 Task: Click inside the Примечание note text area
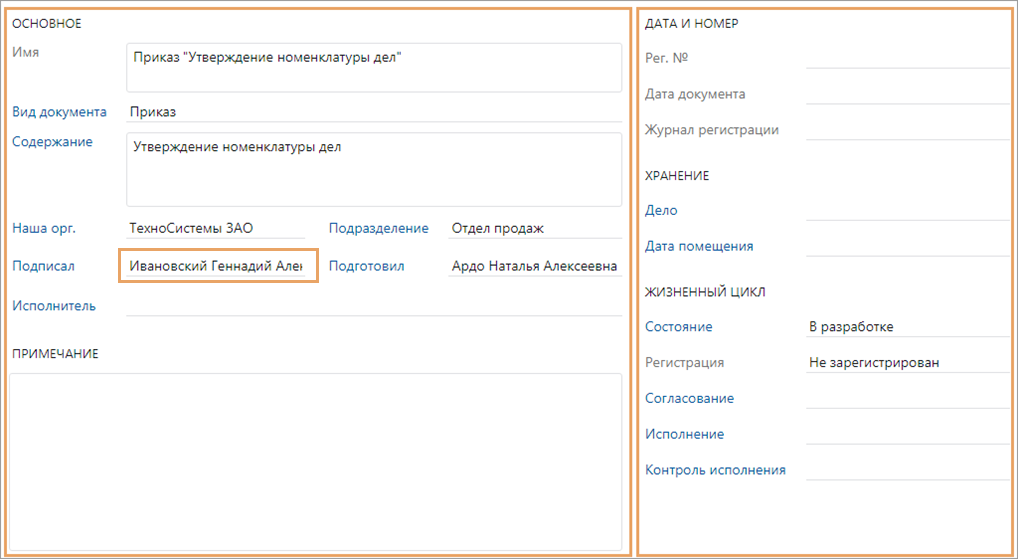click(x=315, y=460)
